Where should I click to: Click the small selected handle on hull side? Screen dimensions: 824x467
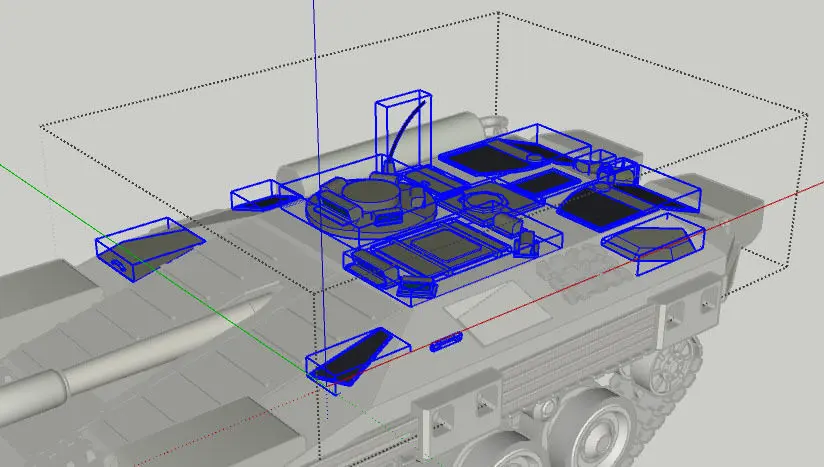[446, 341]
